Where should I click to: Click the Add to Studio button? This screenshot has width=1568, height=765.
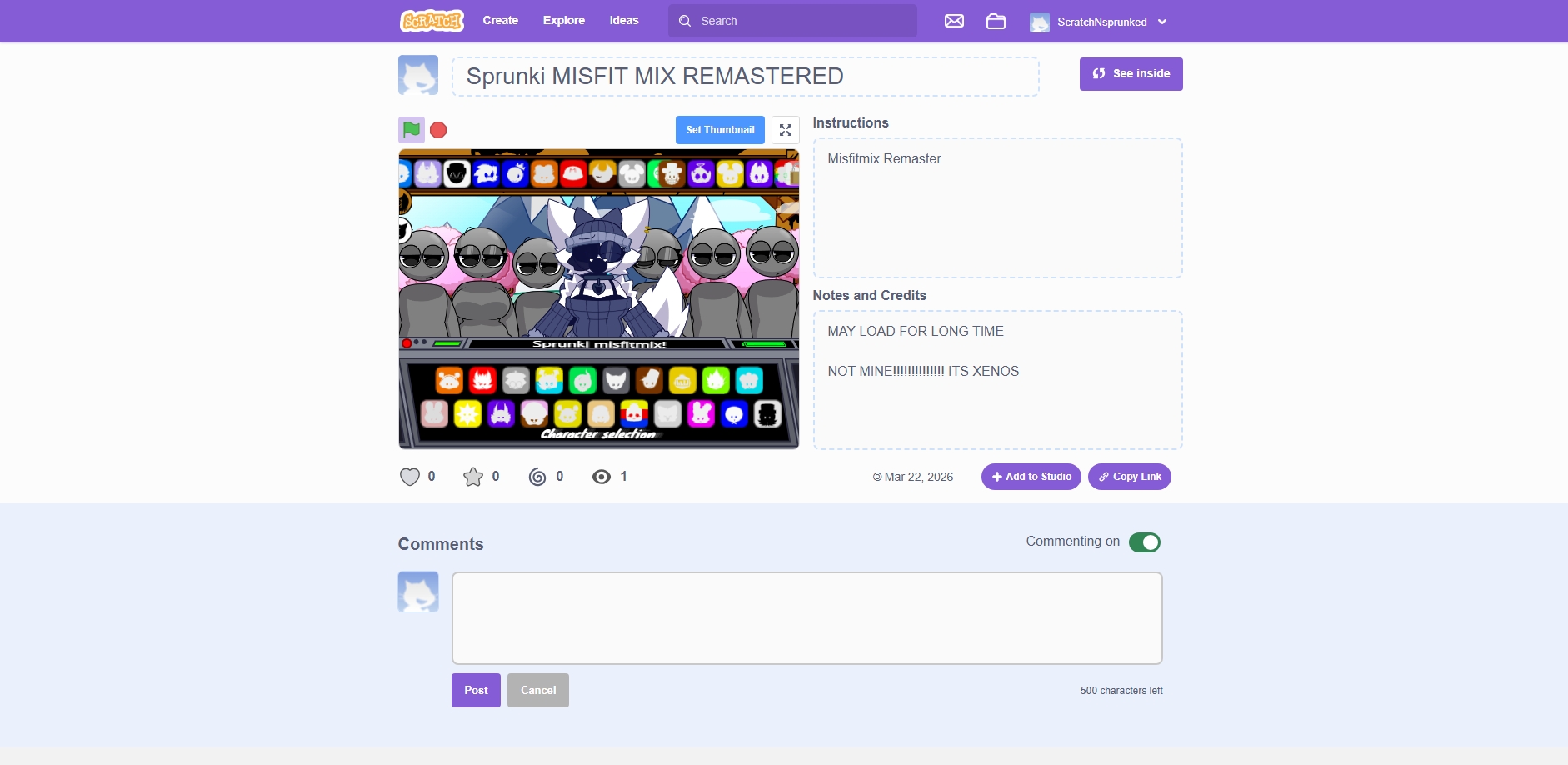1031,477
